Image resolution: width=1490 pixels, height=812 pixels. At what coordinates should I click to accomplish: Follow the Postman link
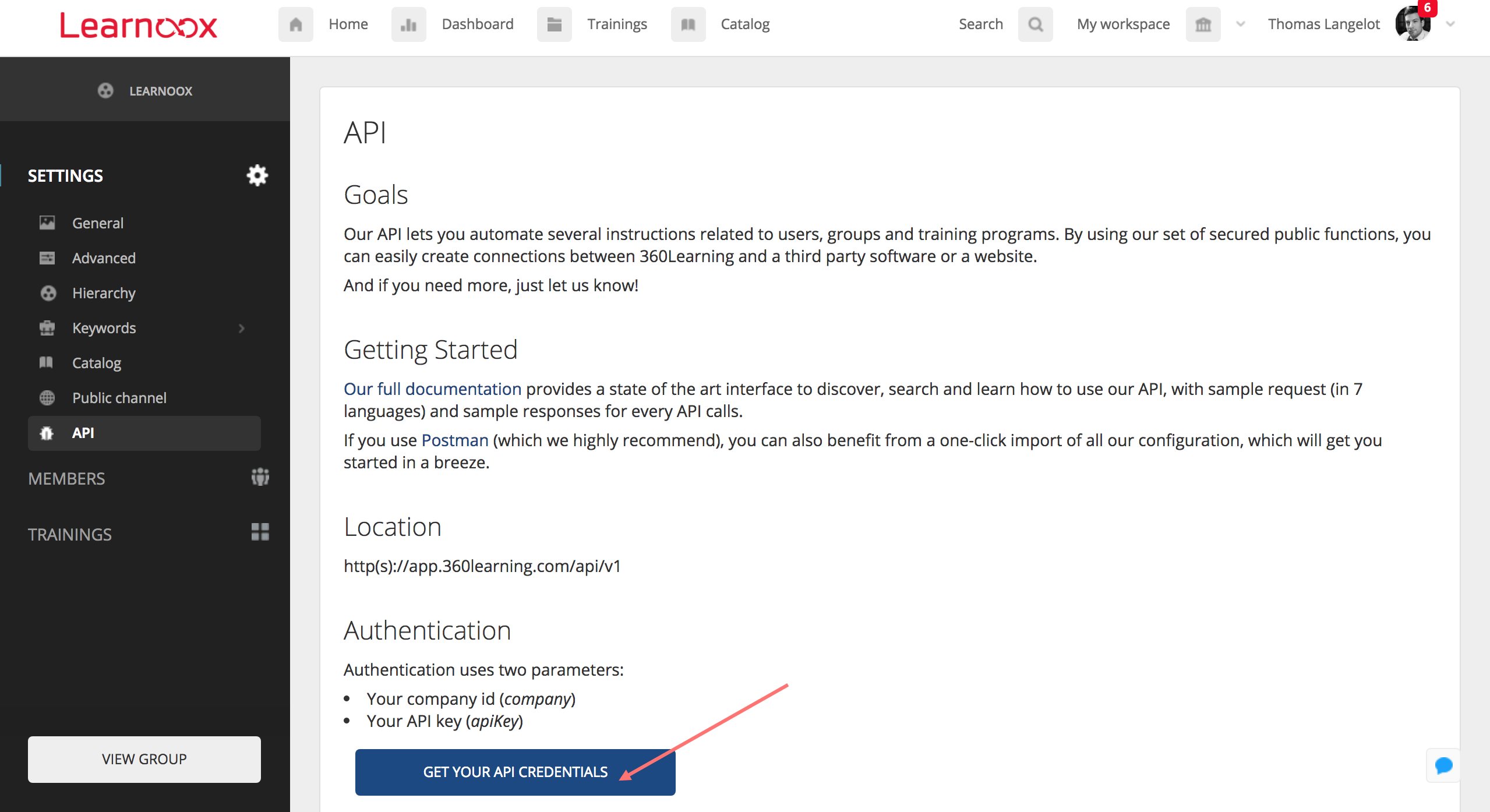tap(454, 440)
